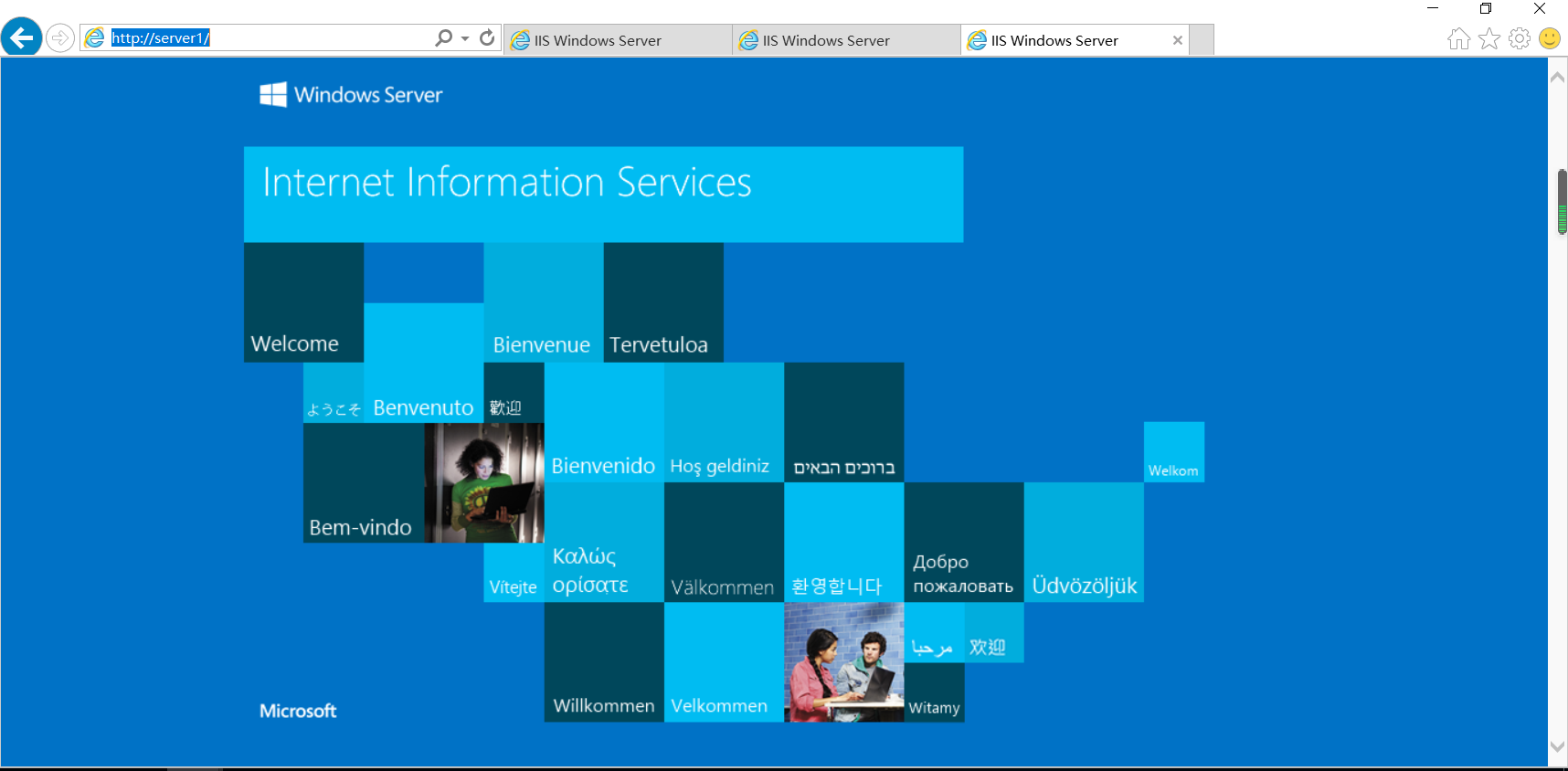Click the Üdvözöljük tile
Screen dimensions: 1568x771
coord(1084,543)
